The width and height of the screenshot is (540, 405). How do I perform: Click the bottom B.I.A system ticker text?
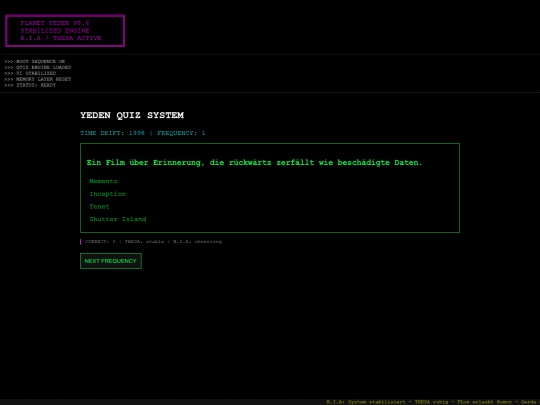click(x=433, y=402)
